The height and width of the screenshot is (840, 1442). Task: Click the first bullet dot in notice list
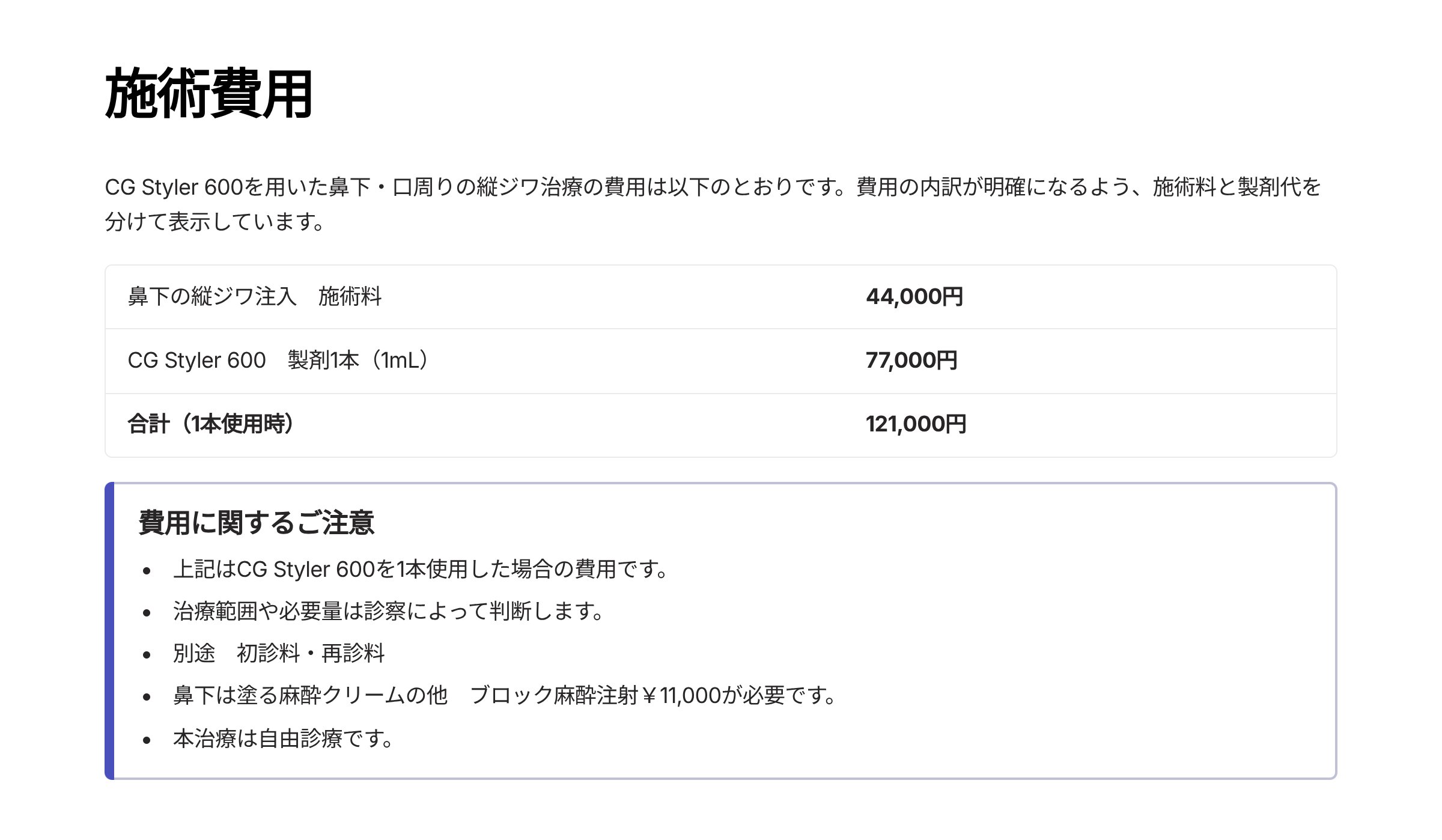click(x=147, y=571)
